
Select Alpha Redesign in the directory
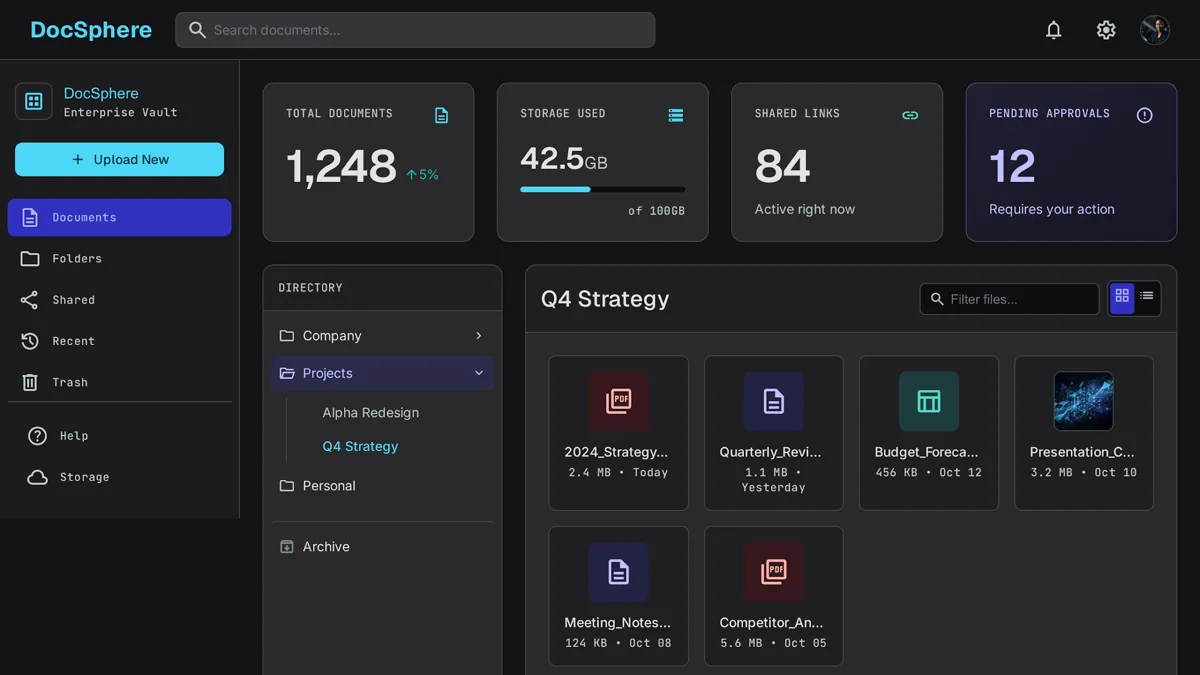click(x=371, y=412)
